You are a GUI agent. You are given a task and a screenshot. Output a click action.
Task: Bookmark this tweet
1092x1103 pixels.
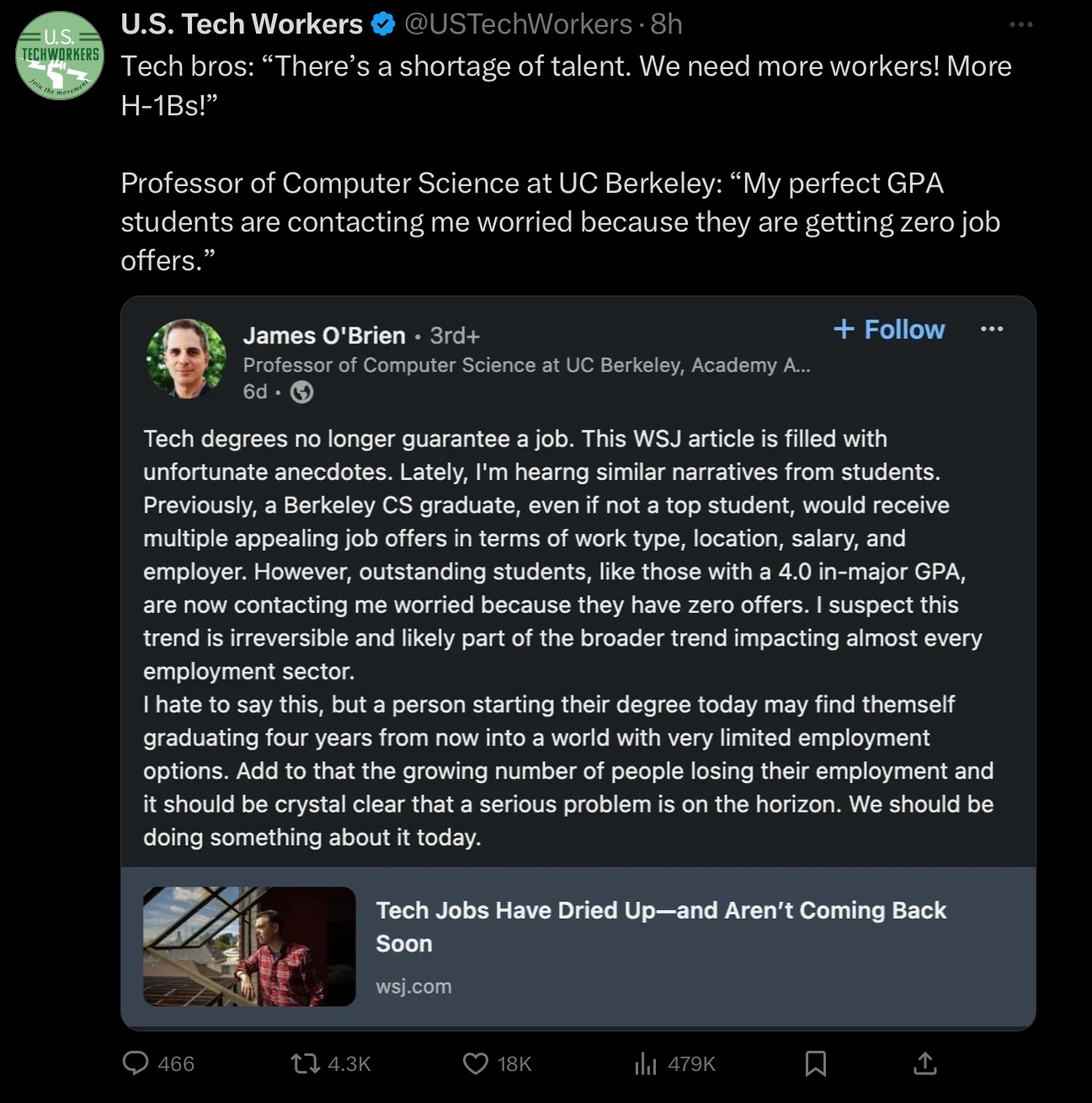click(815, 1064)
